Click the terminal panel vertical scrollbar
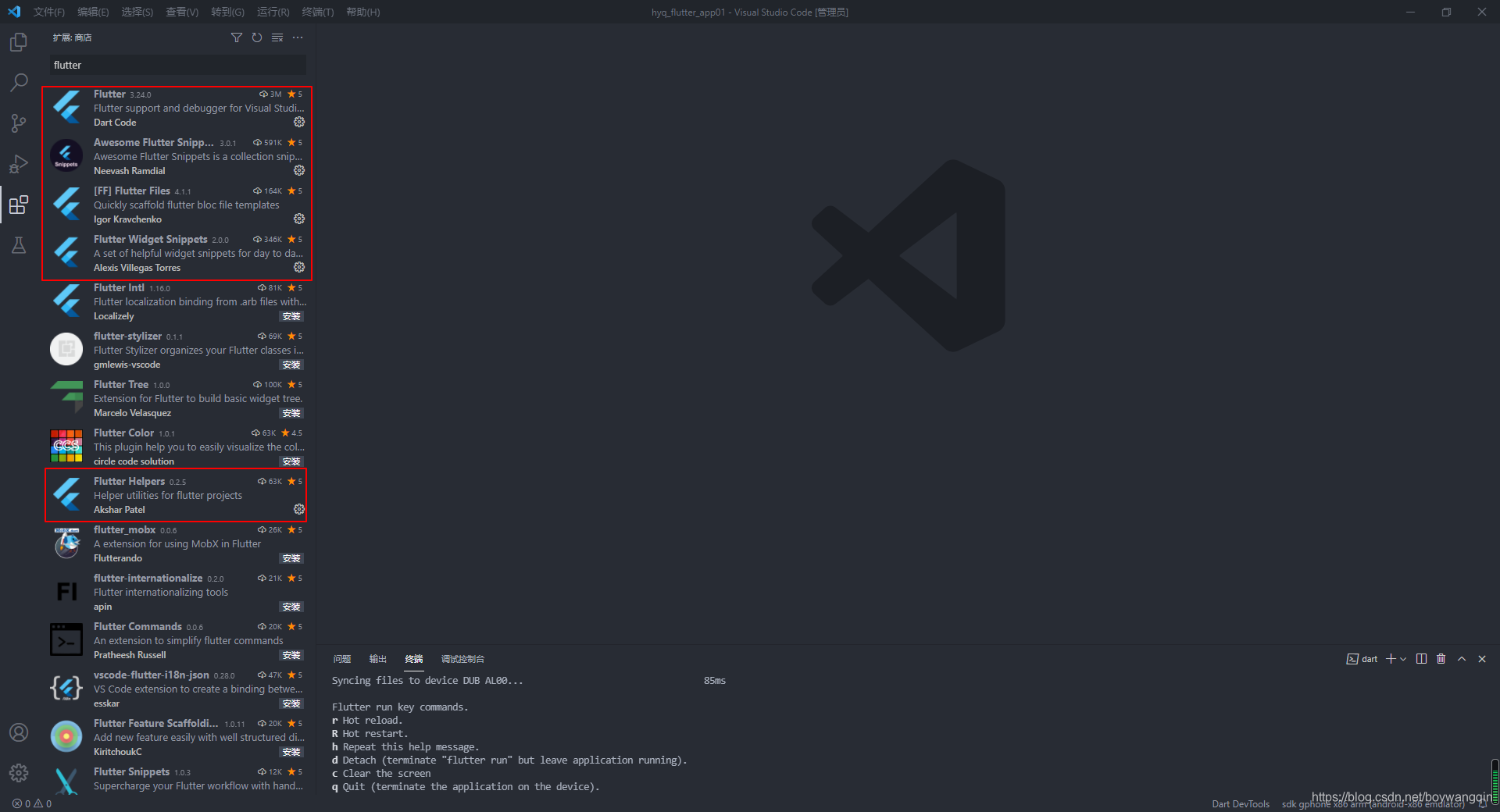Viewport: 1500px width, 812px height. point(1495,781)
